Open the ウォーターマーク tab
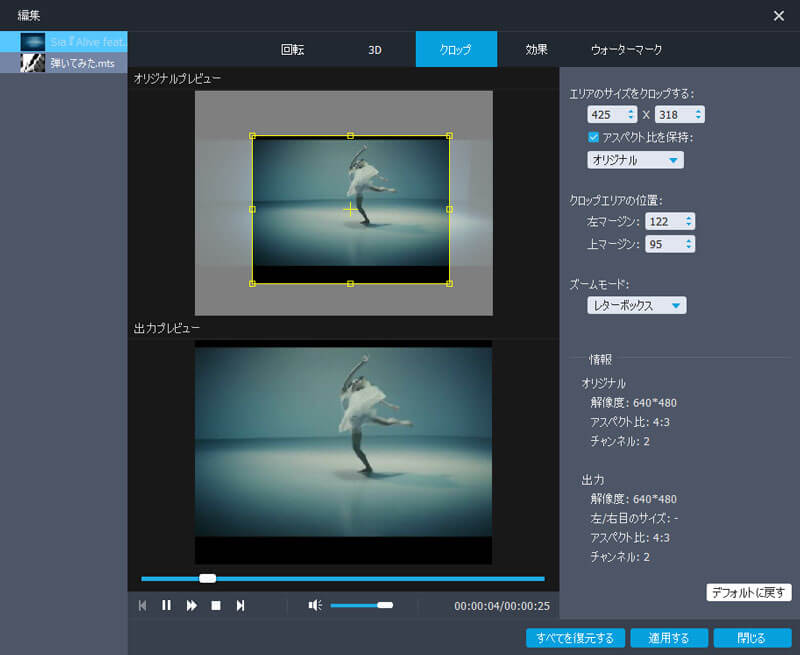Image resolution: width=800 pixels, height=655 pixels. tap(626, 49)
